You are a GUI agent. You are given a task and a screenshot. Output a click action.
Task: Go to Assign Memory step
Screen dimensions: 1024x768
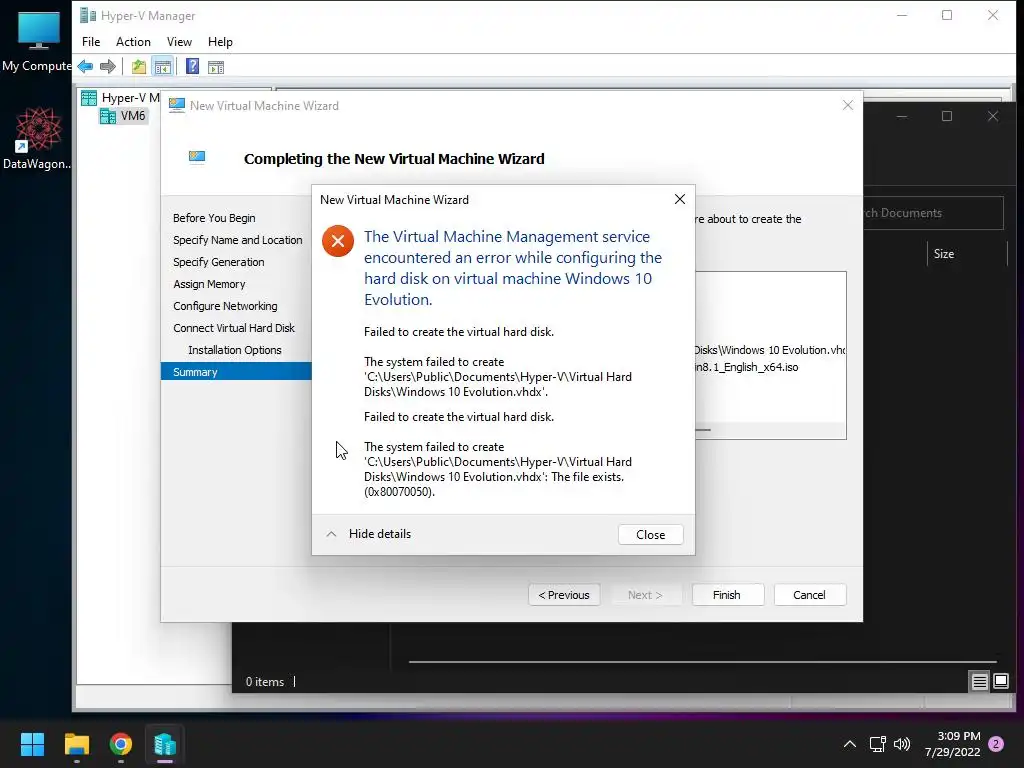(209, 284)
